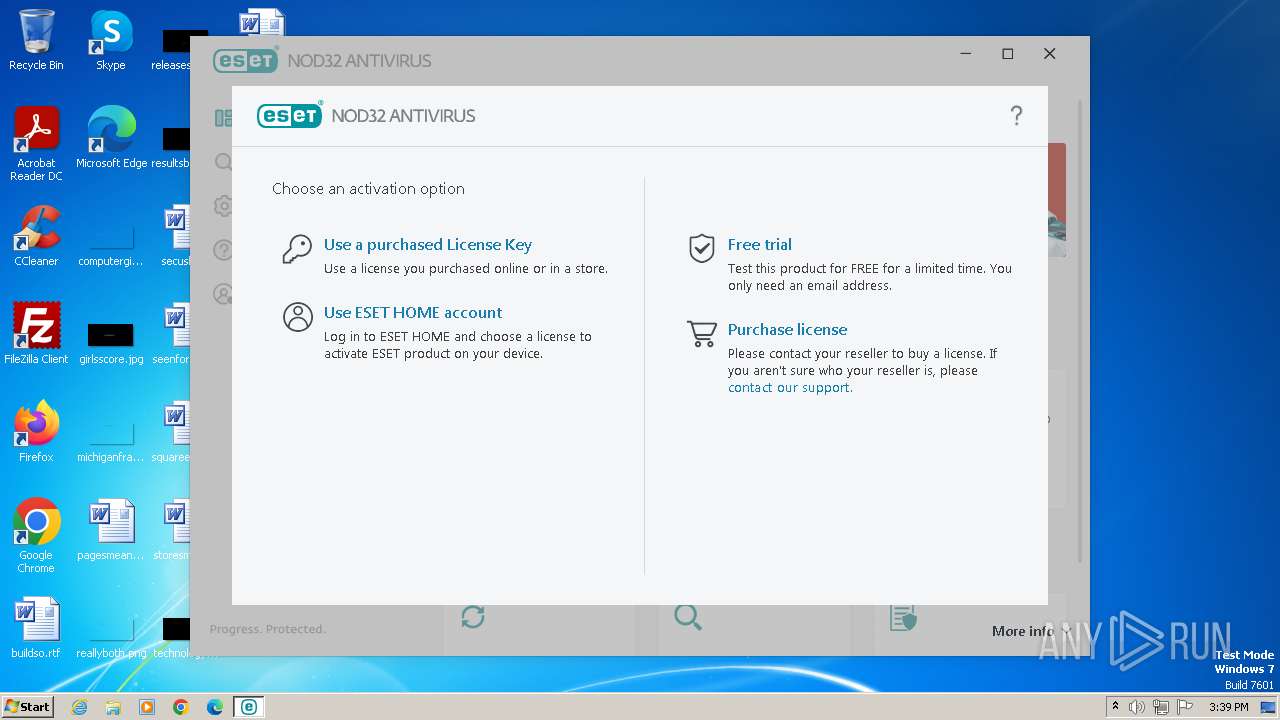Screen dimensions: 1280x720
Task: Click the ESET window vertical scrollbar
Action: coord(1080,330)
